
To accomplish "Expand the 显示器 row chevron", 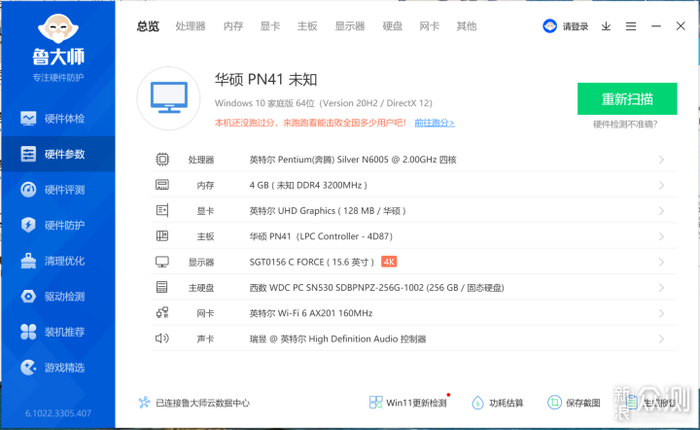I will [x=662, y=262].
